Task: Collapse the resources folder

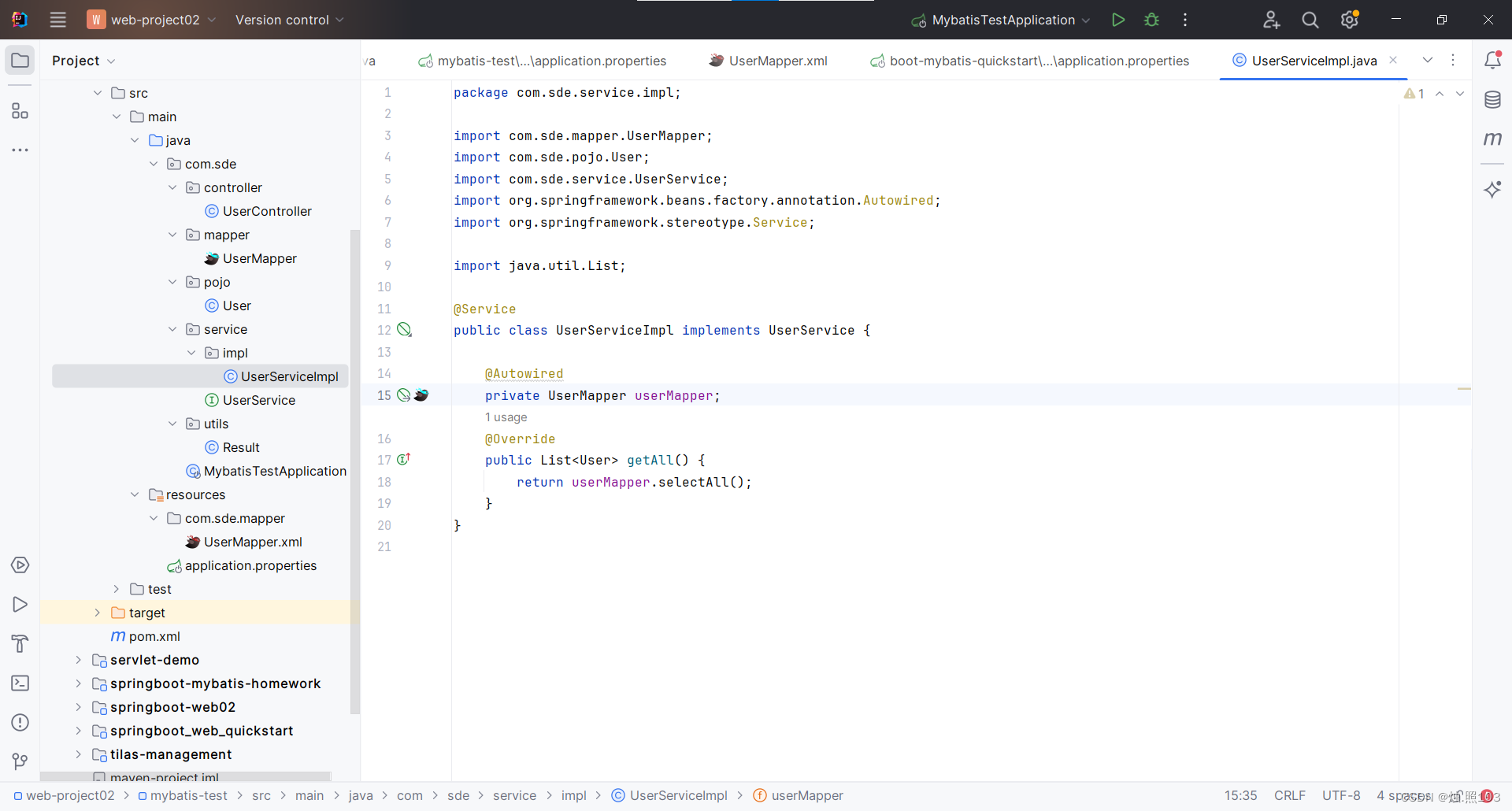Action: 135,494
